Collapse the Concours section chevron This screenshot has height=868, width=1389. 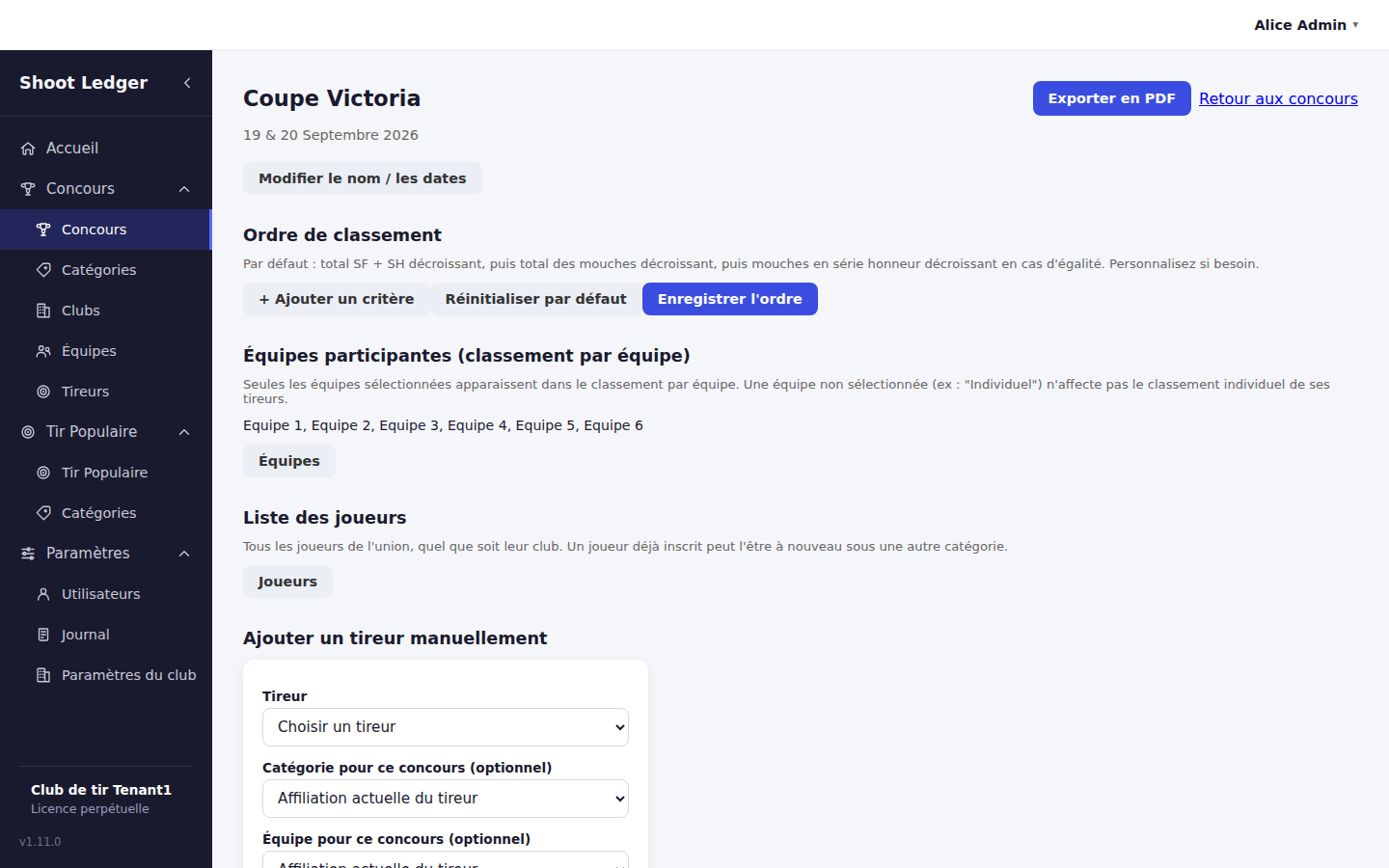(x=184, y=189)
